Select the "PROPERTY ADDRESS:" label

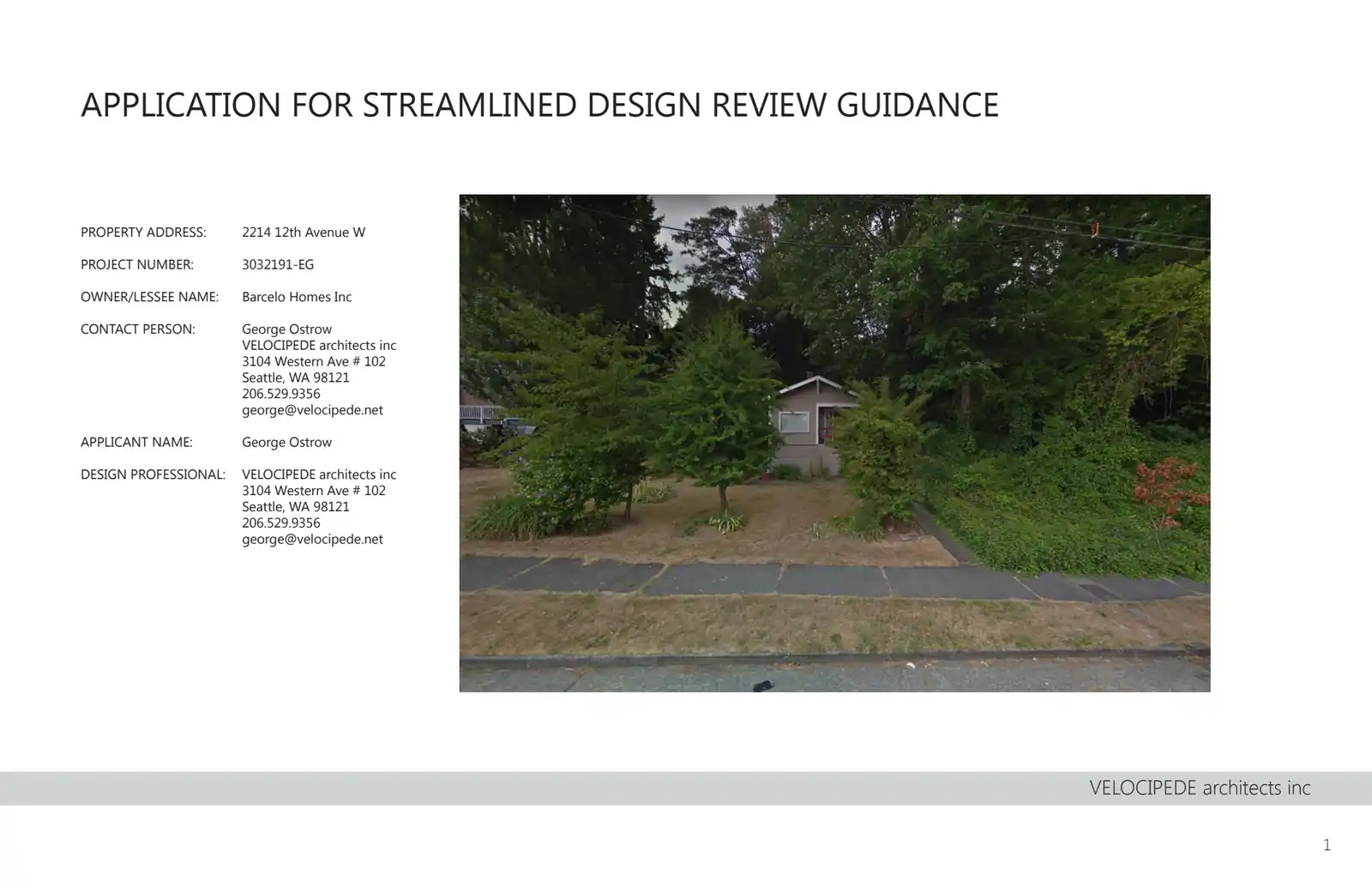tap(143, 233)
